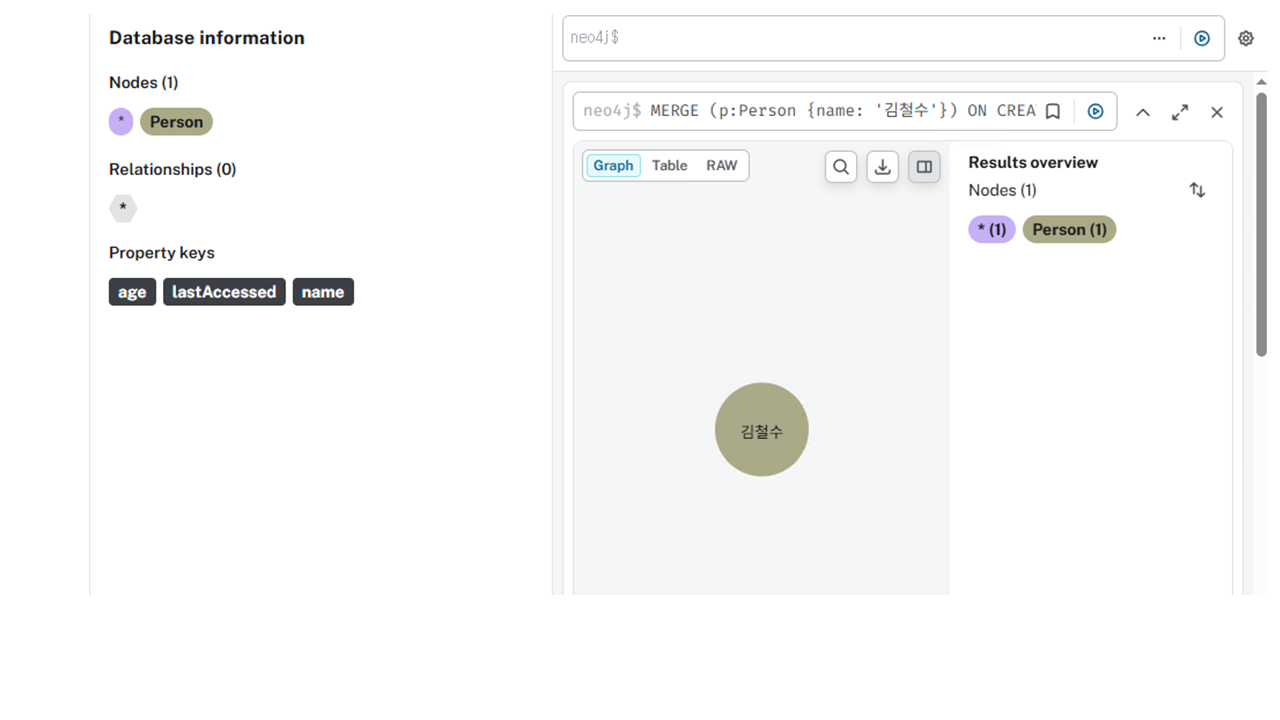Click the magnifier search icon in graph view

tap(841, 167)
